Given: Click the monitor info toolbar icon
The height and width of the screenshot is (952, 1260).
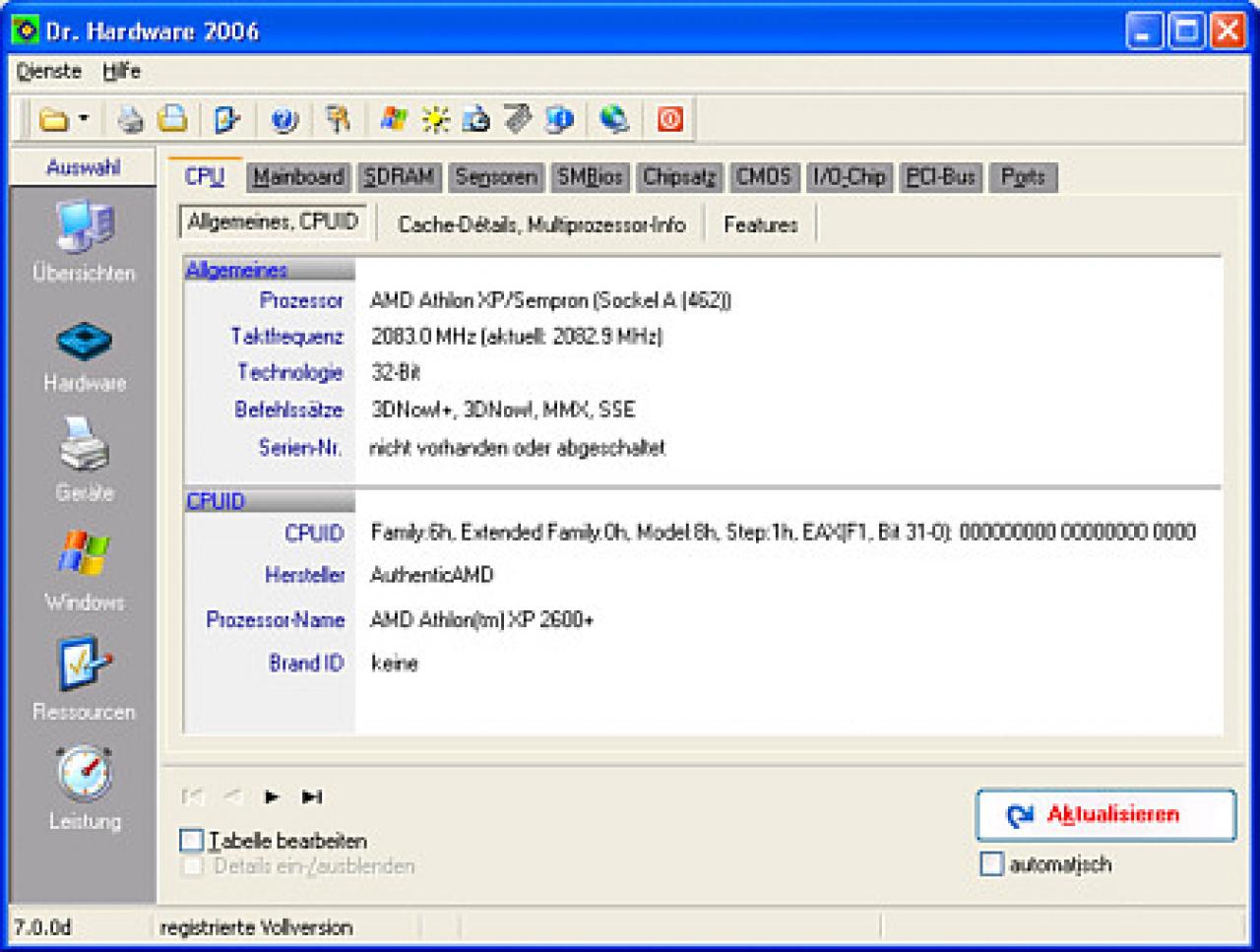Looking at the screenshot, I should tap(559, 119).
